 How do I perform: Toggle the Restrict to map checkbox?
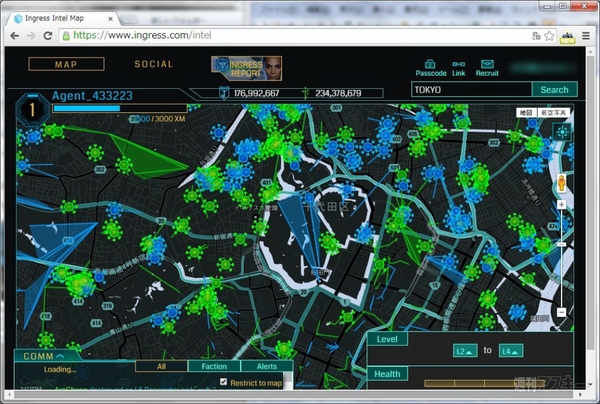pos(224,382)
